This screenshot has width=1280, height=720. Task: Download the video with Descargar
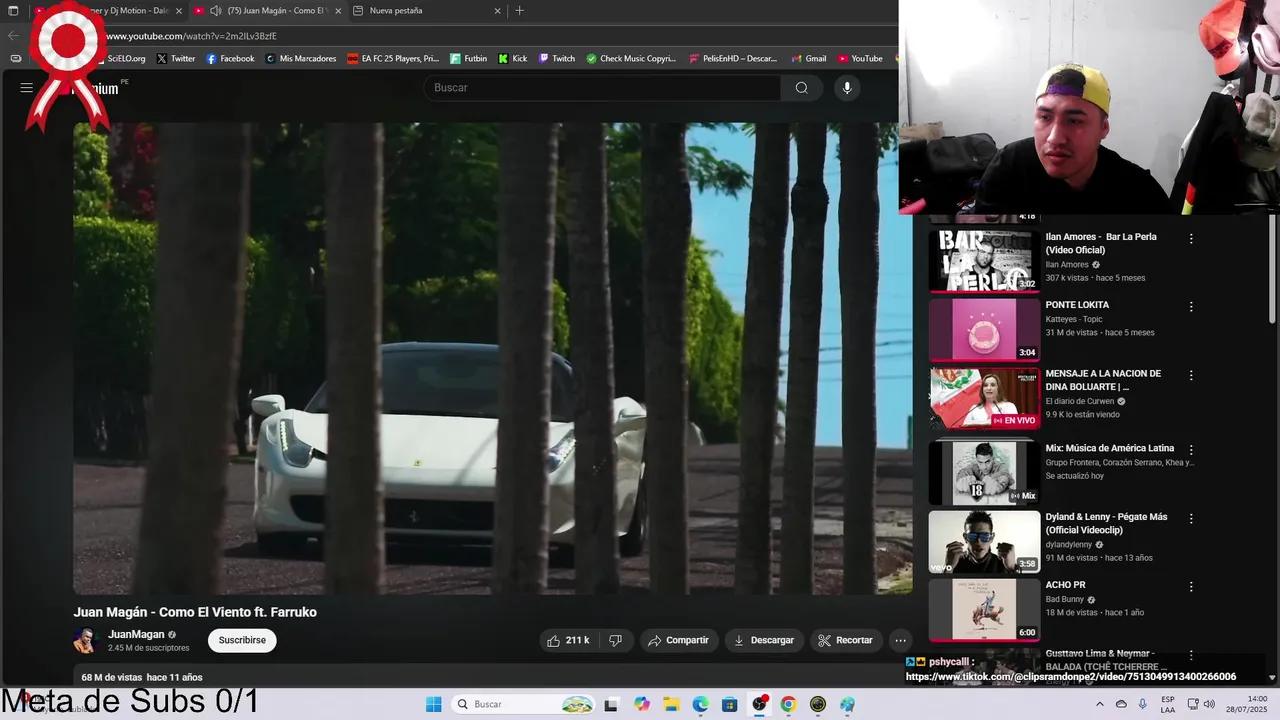(764, 640)
